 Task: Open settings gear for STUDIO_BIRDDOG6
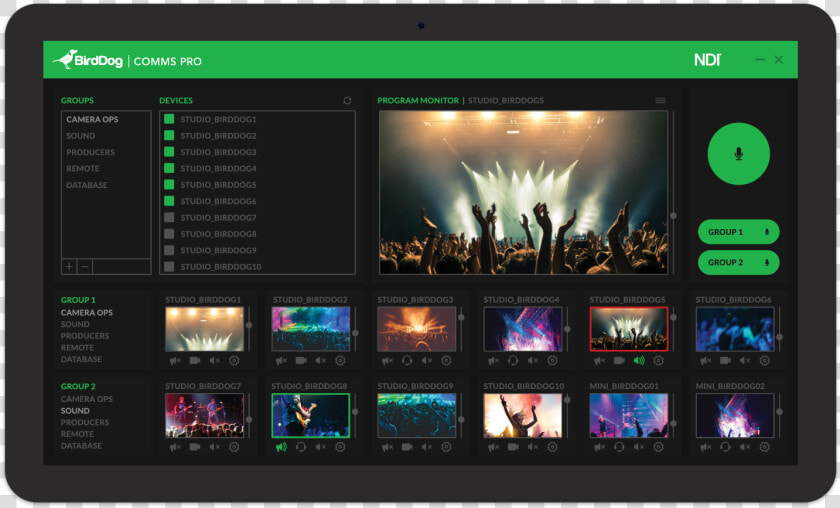764,361
